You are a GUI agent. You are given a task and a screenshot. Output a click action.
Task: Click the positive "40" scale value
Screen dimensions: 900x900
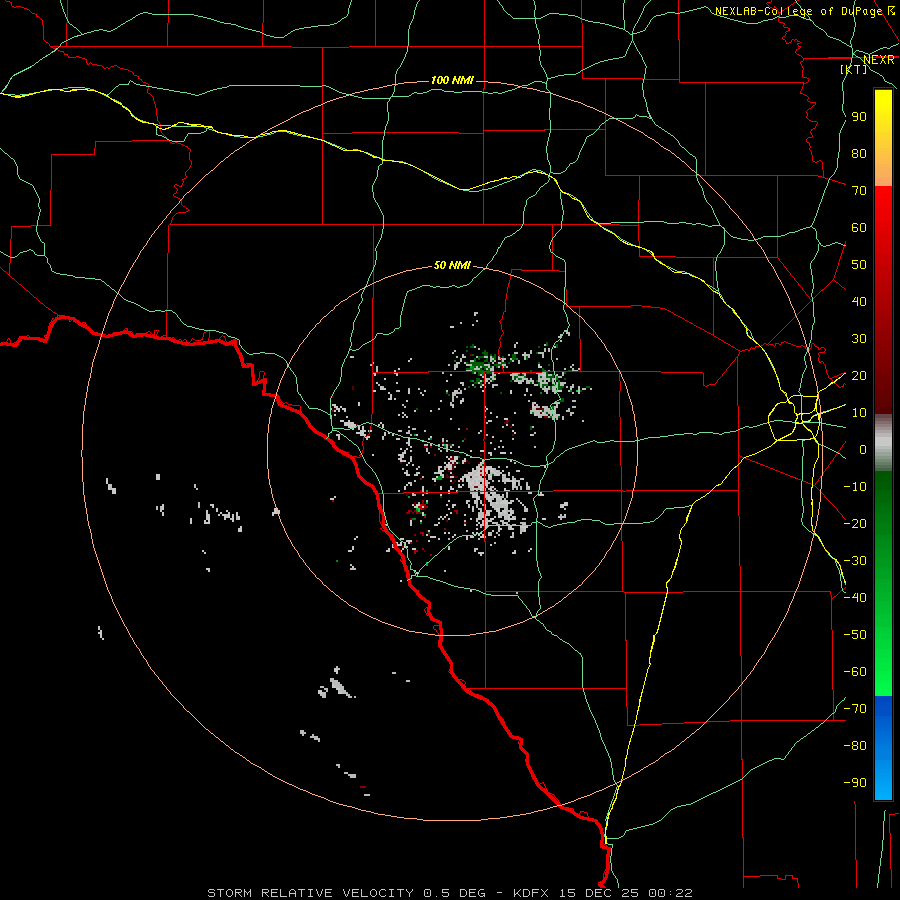click(859, 301)
